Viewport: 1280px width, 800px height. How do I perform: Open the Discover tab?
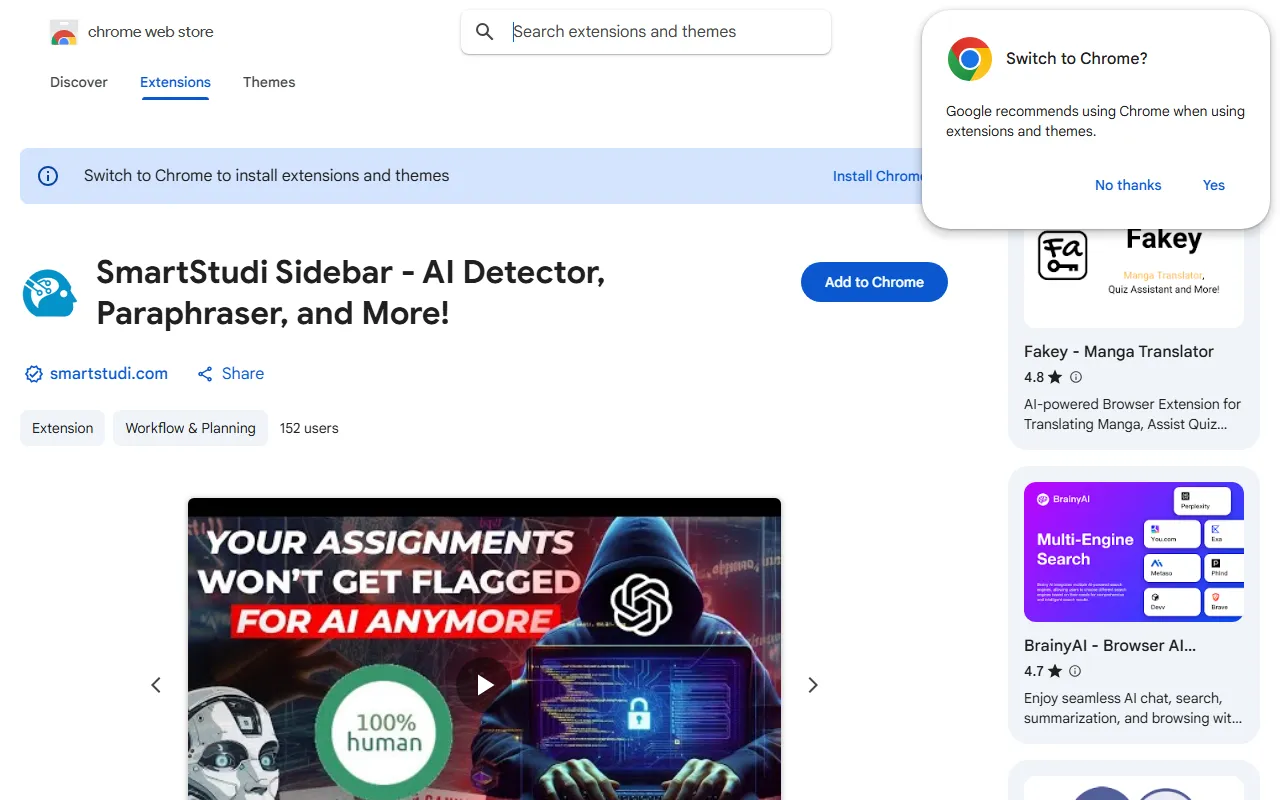click(79, 82)
